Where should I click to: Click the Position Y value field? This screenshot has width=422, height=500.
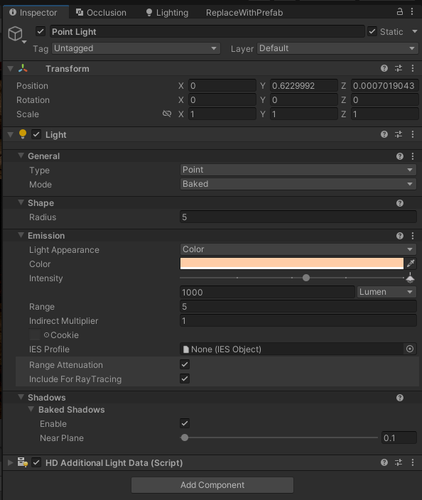[x=304, y=86]
